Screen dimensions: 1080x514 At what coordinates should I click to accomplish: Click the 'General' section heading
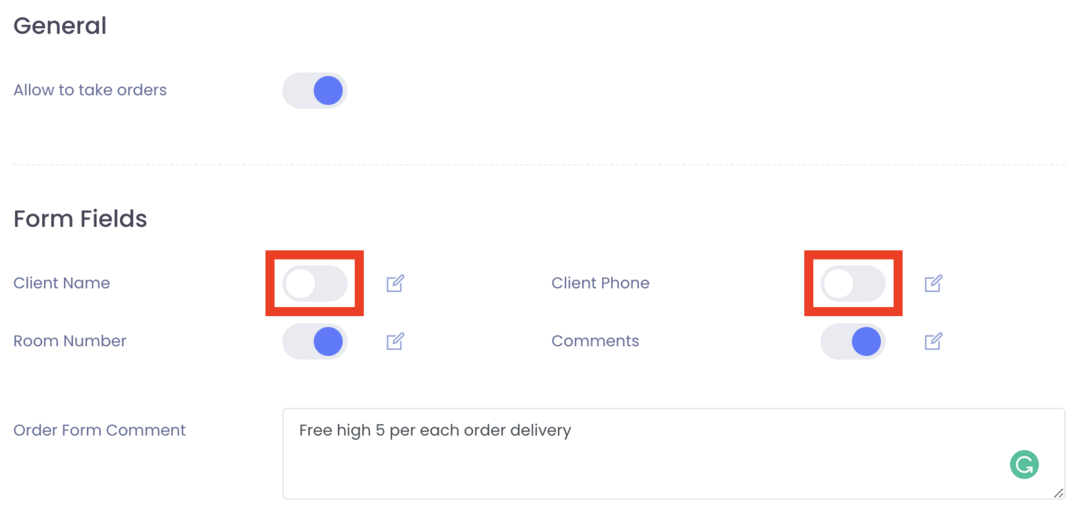pos(60,25)
